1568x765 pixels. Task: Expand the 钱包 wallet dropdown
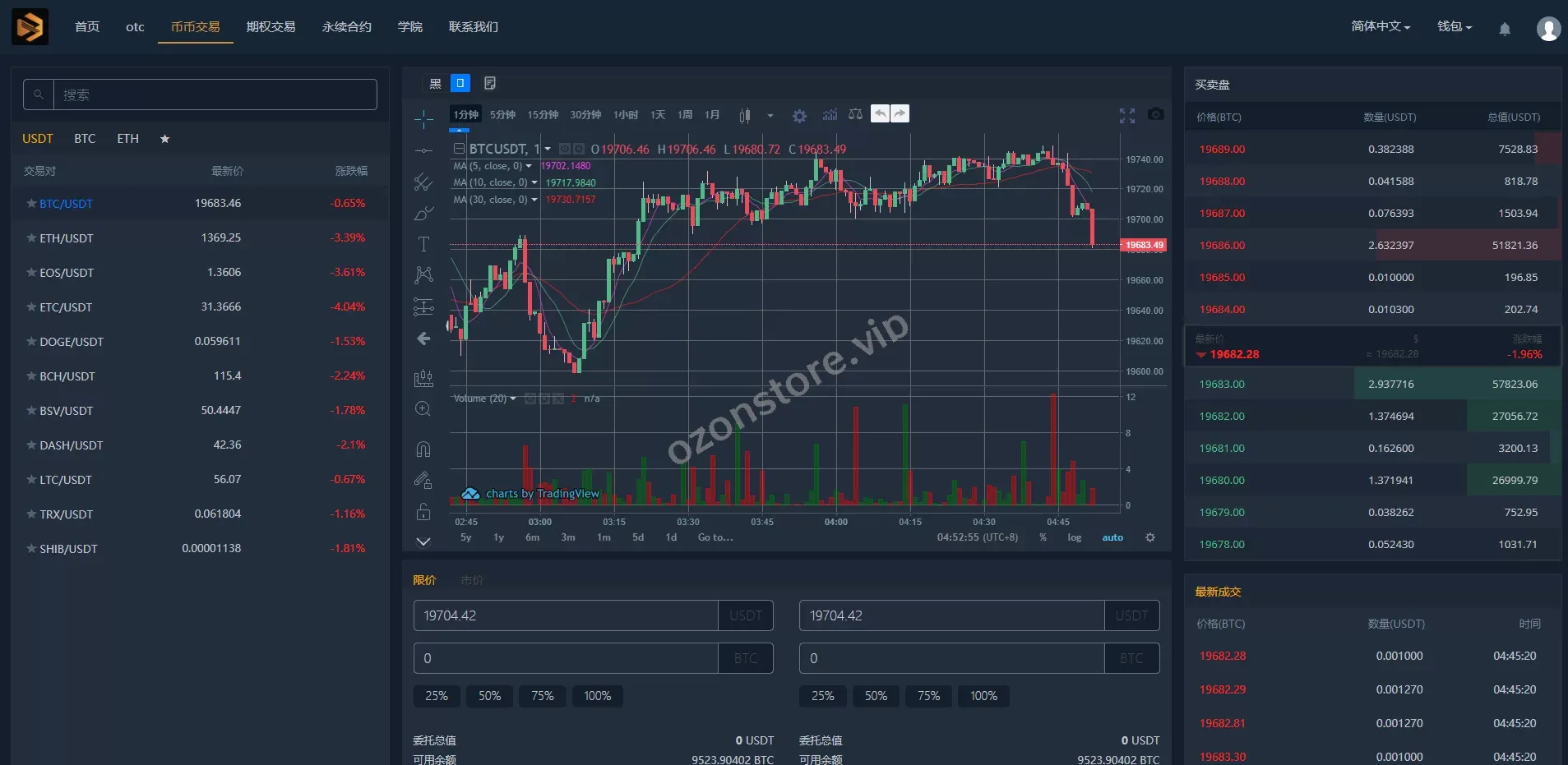[x=1454, y=27]
